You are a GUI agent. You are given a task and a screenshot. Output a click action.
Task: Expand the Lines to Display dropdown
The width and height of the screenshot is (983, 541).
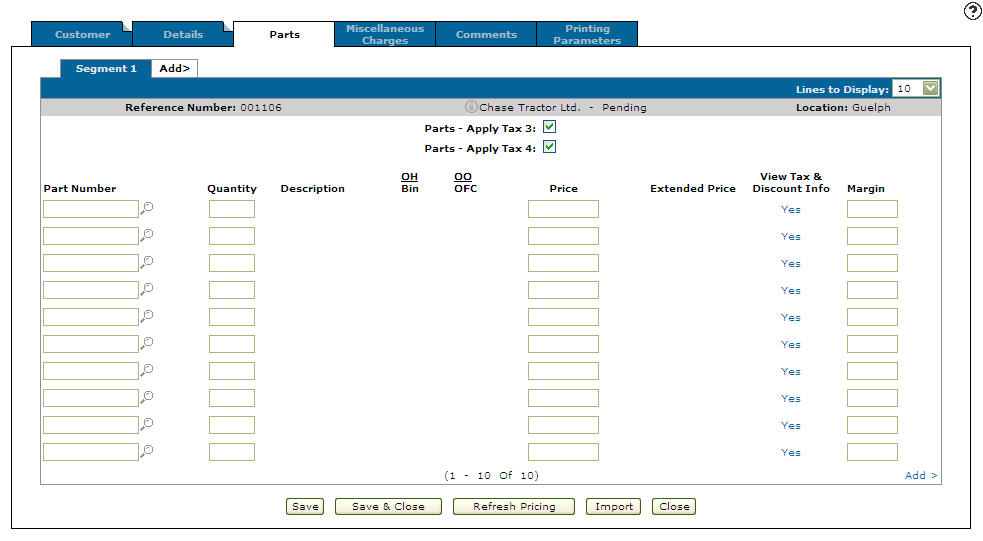click(931, 89)
